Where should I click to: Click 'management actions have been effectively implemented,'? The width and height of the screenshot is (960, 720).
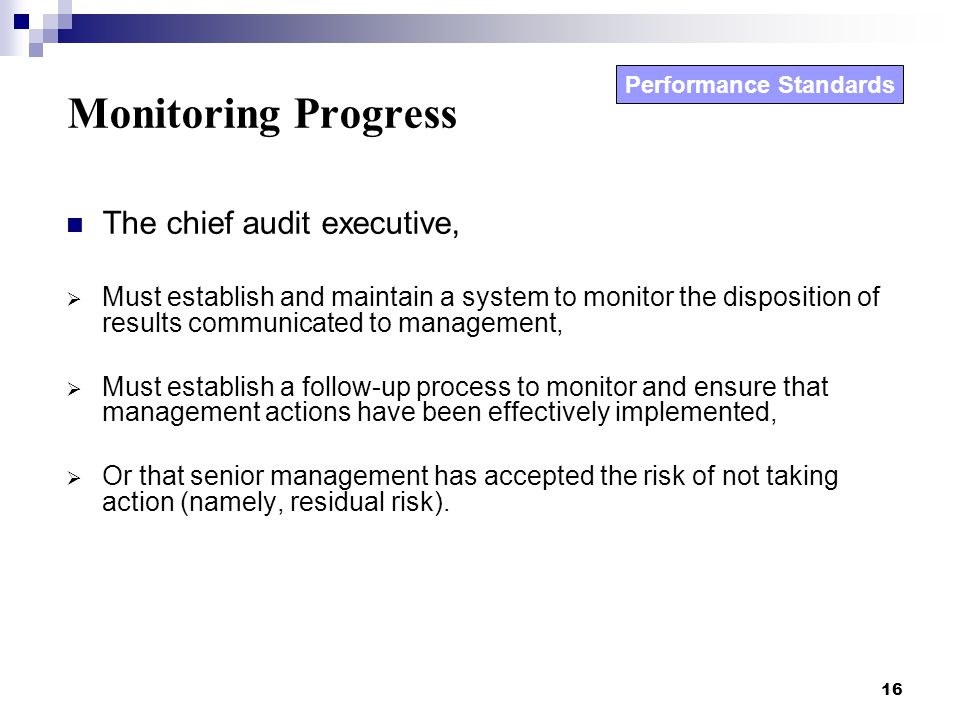pos(439,412)
